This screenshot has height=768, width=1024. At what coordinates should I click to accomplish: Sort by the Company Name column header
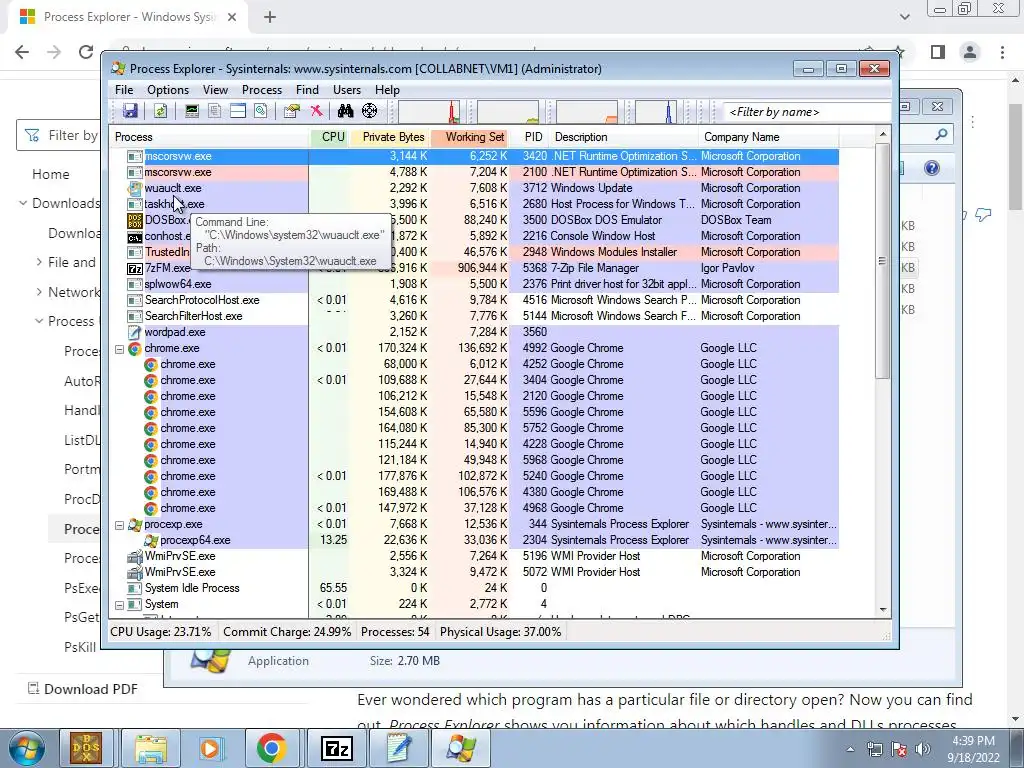769,137
